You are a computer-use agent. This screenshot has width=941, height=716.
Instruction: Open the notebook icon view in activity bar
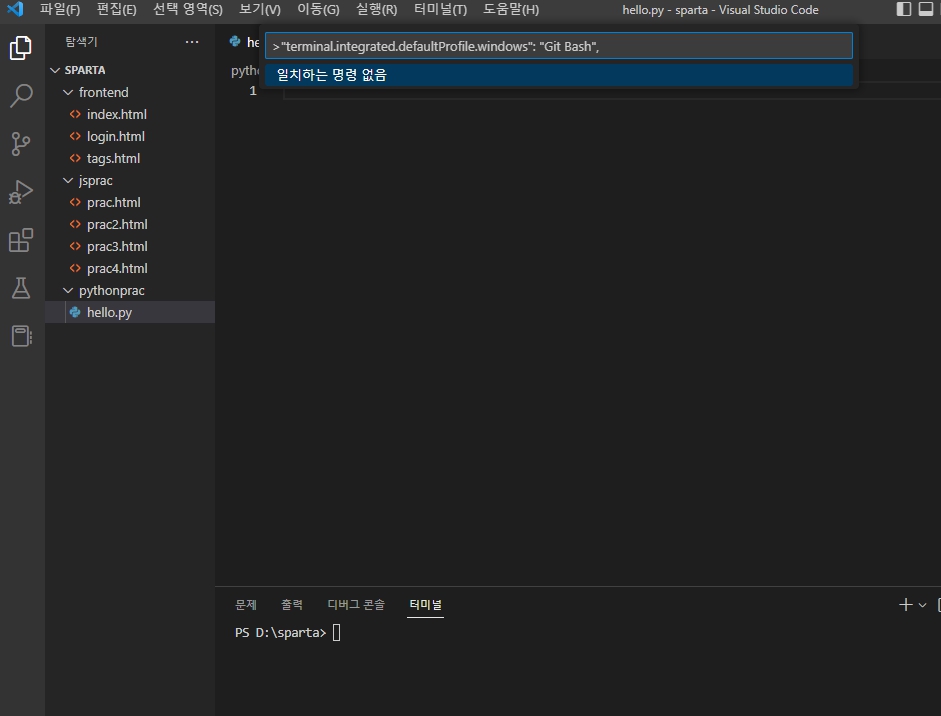[21, 336]
